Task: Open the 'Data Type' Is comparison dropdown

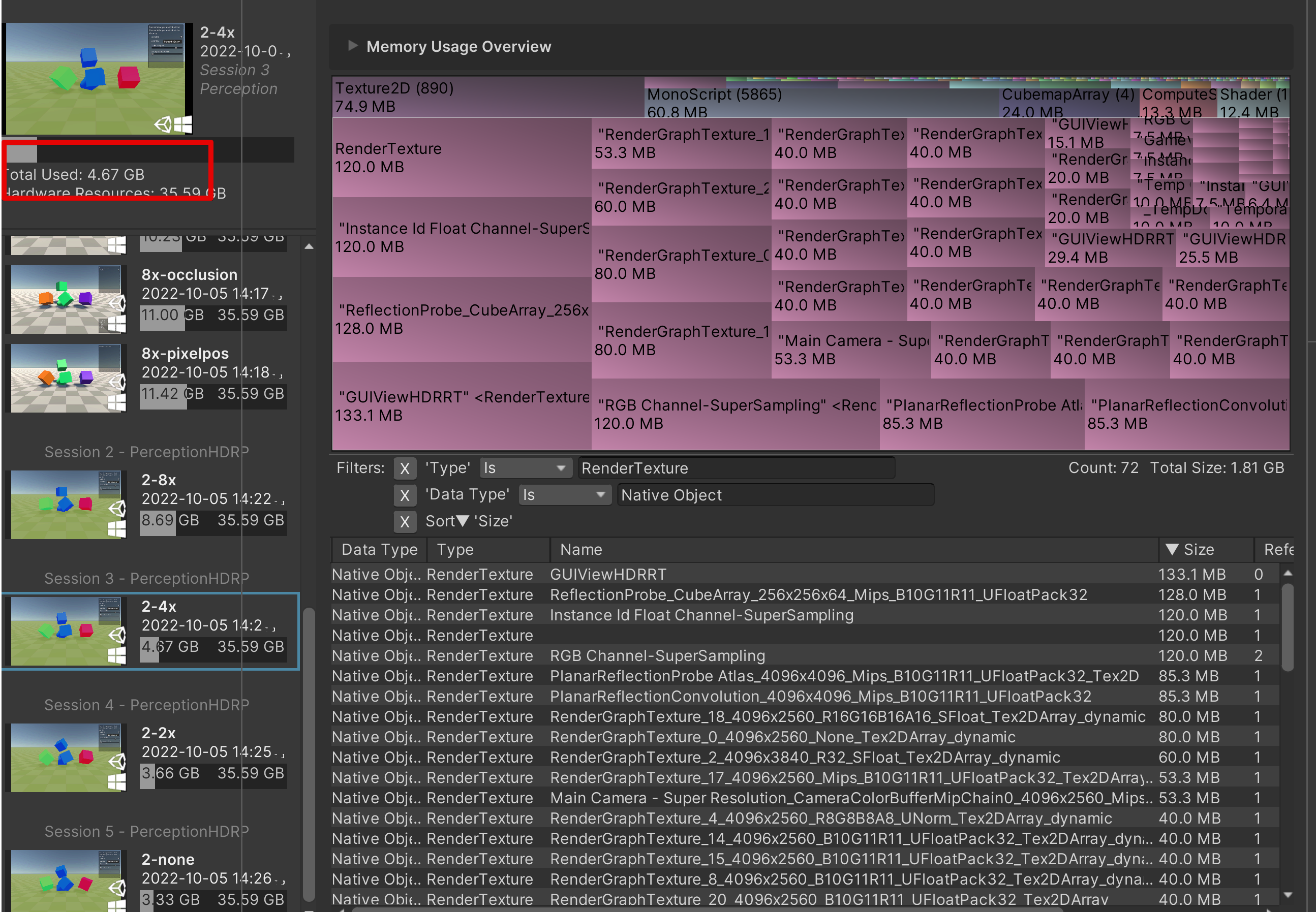Action: (x=564, y=495)
